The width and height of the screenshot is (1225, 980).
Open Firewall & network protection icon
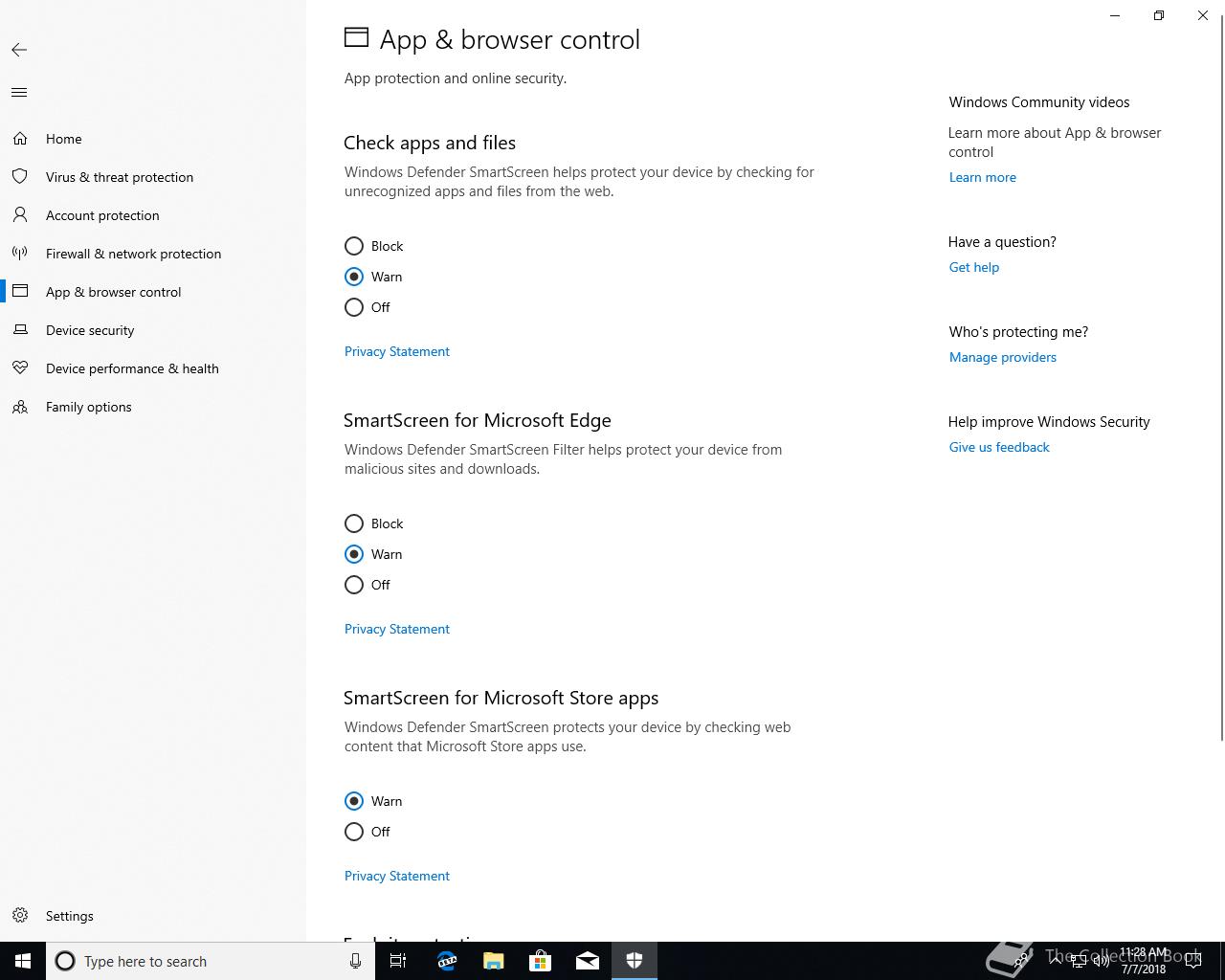coord(20,254)
